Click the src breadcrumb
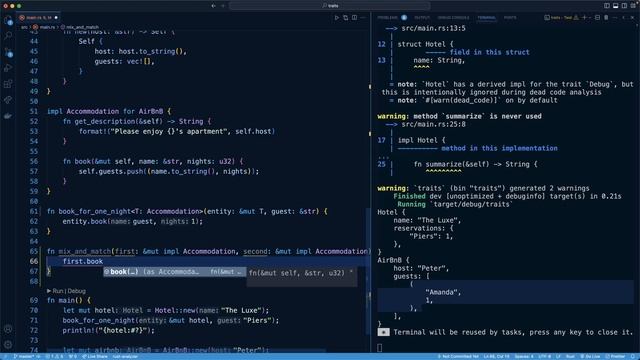 24,27
